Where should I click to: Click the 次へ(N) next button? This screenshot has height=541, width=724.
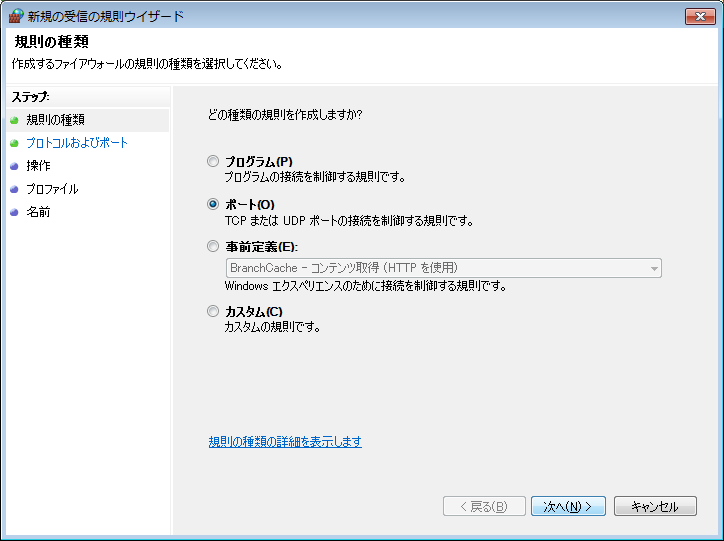pyautogui.click(x=568, y=506)
